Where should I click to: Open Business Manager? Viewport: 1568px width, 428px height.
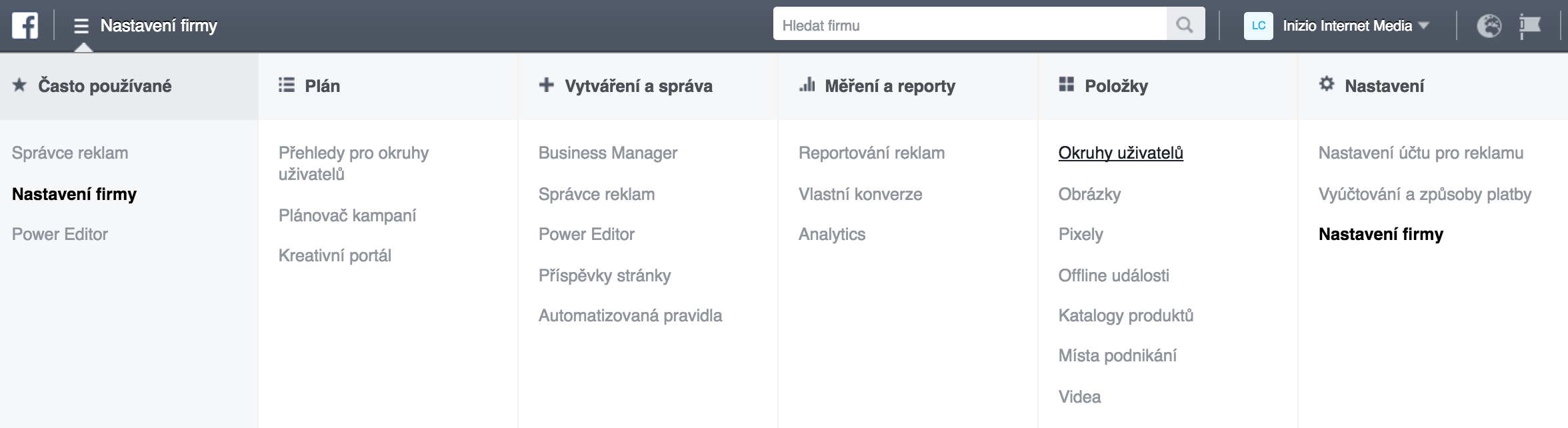coord(608,153)
